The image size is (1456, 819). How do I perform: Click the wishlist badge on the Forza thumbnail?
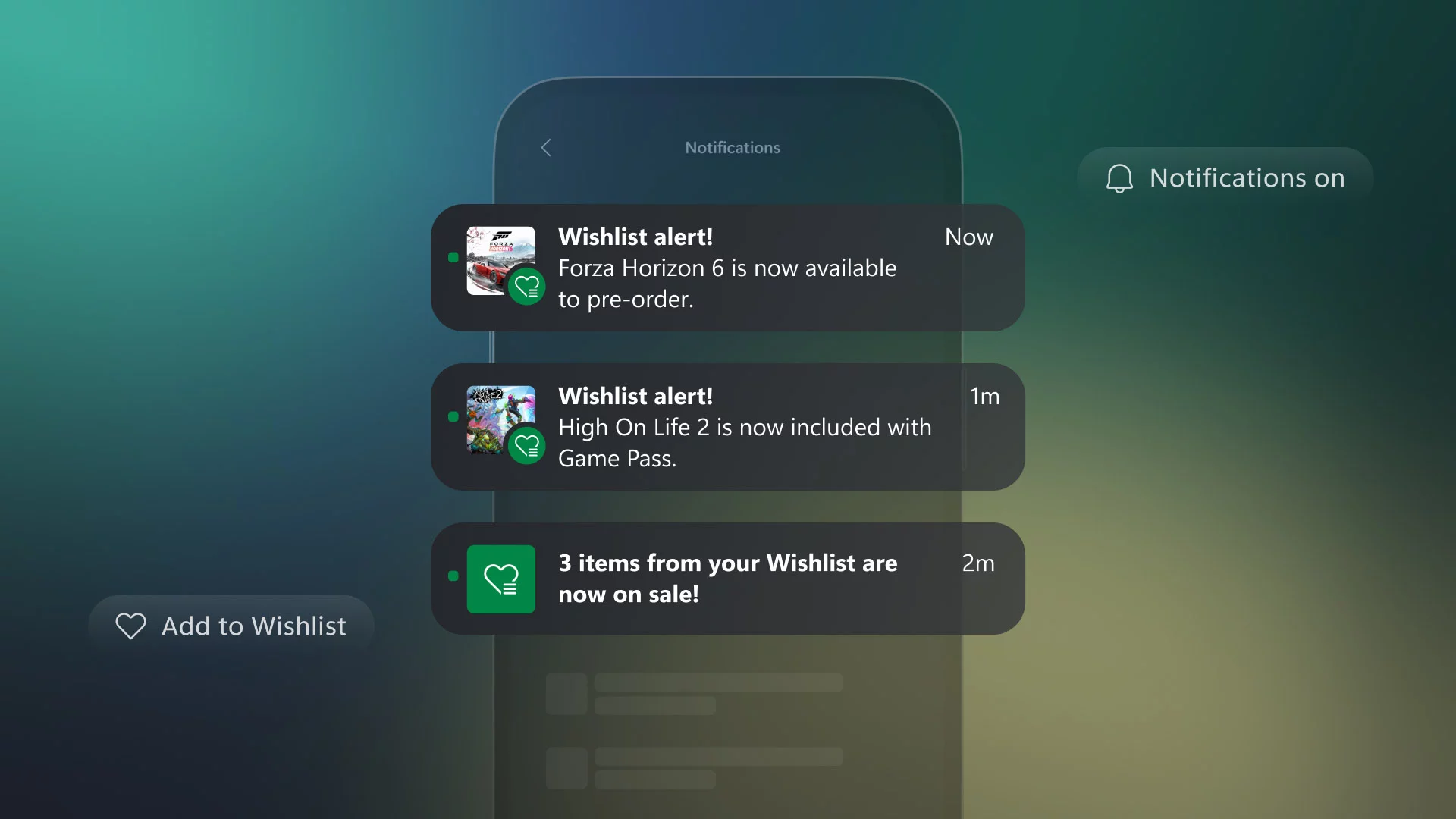click(526, 287)
